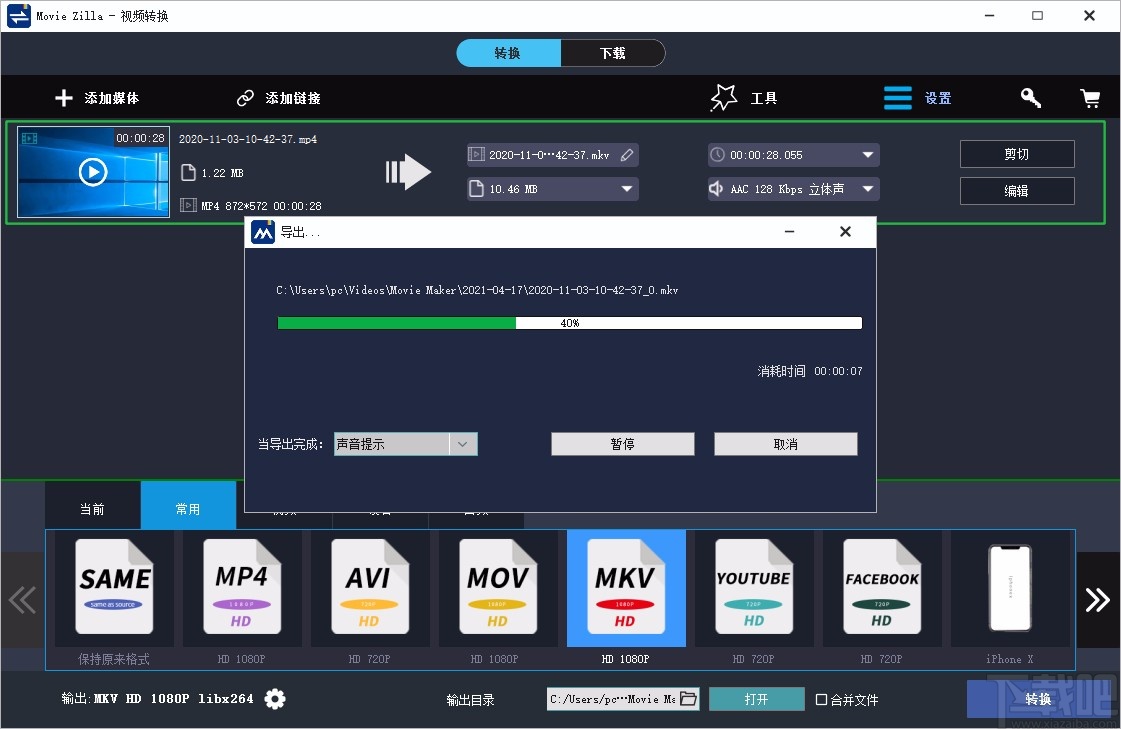The height and width of the screenshot is (729, 1121).
Task: Click the 添加链接 chain link icon
Action: 245,97
